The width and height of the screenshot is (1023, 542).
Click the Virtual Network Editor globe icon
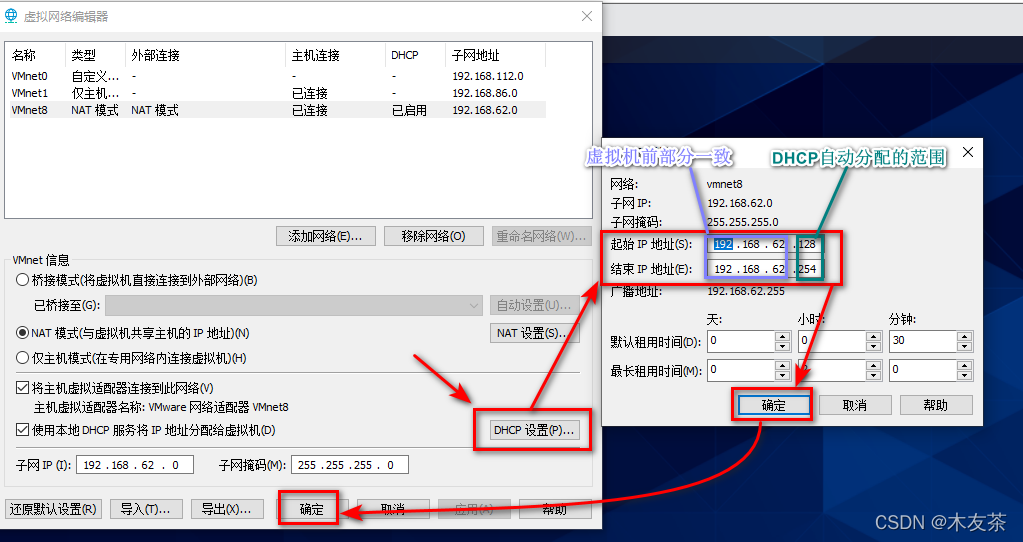click(11, 16)
